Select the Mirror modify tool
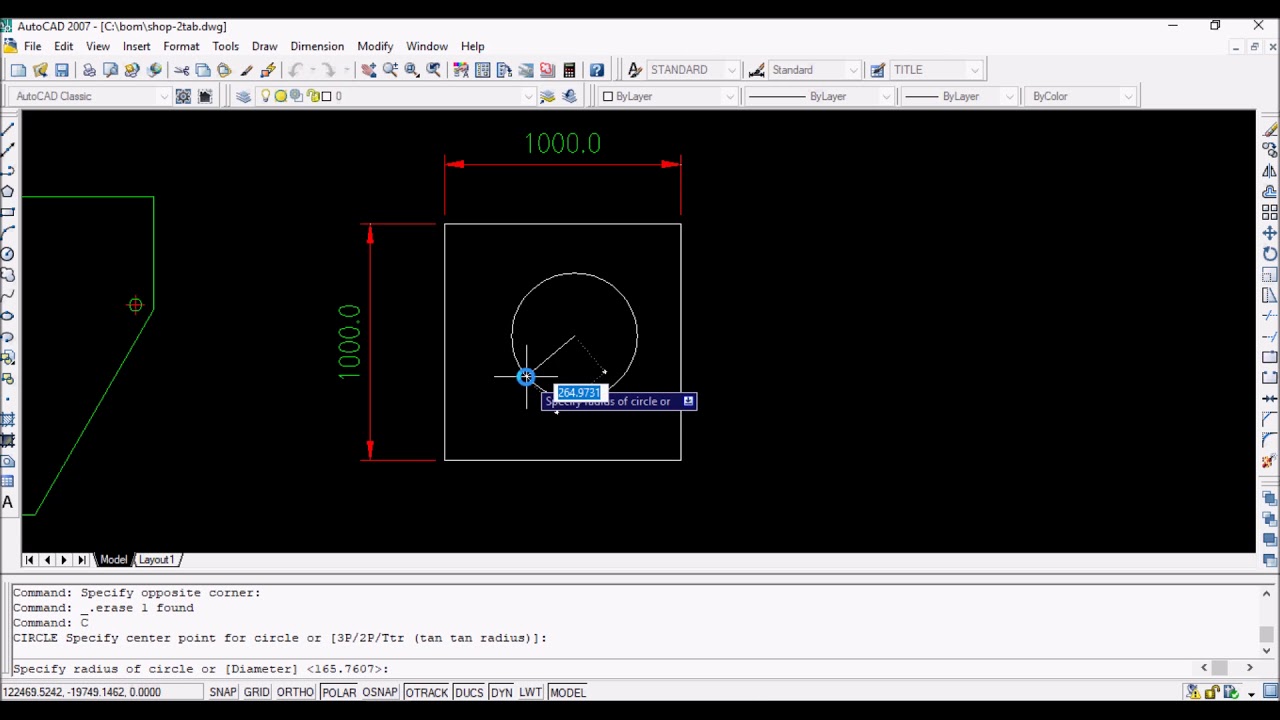The image size is (1280, 720). 1269,171
